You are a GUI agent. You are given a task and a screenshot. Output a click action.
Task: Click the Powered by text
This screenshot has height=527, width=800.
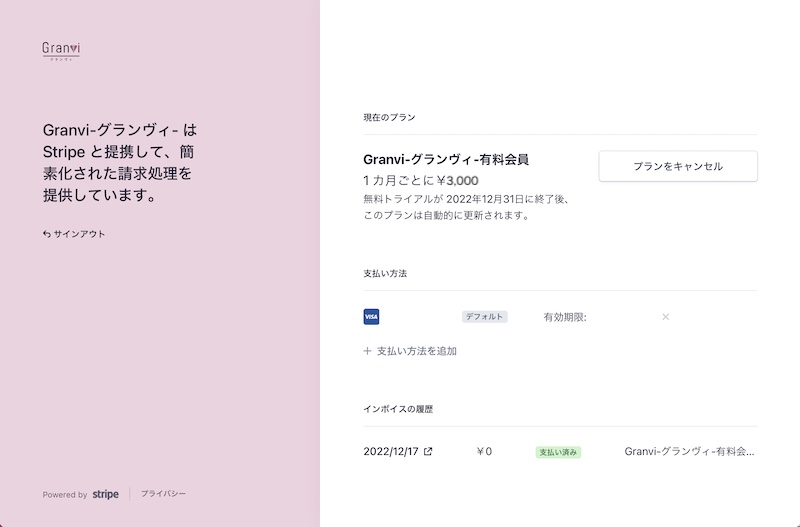[x=65, y=494]
